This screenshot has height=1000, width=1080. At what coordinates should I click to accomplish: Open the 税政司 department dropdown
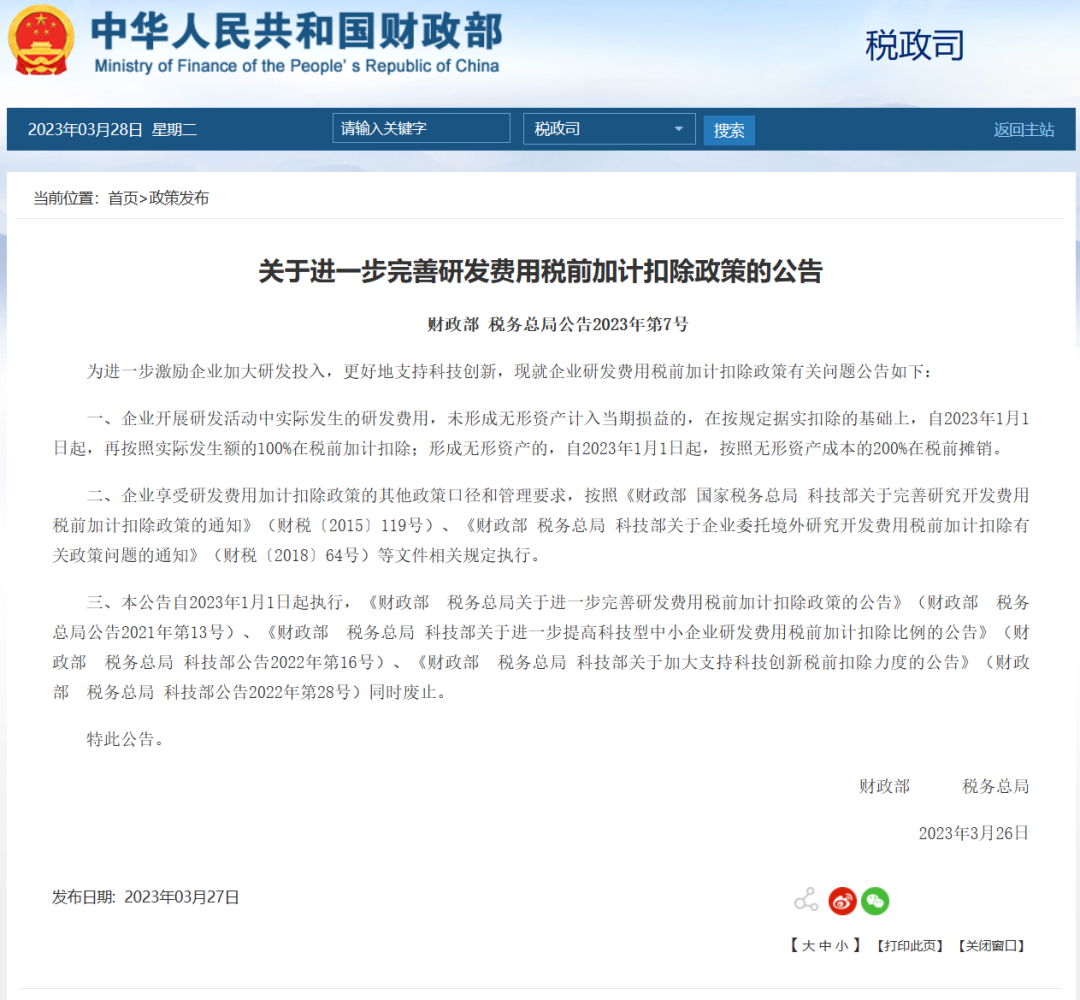pyautogui.click(x=609, y=129)
